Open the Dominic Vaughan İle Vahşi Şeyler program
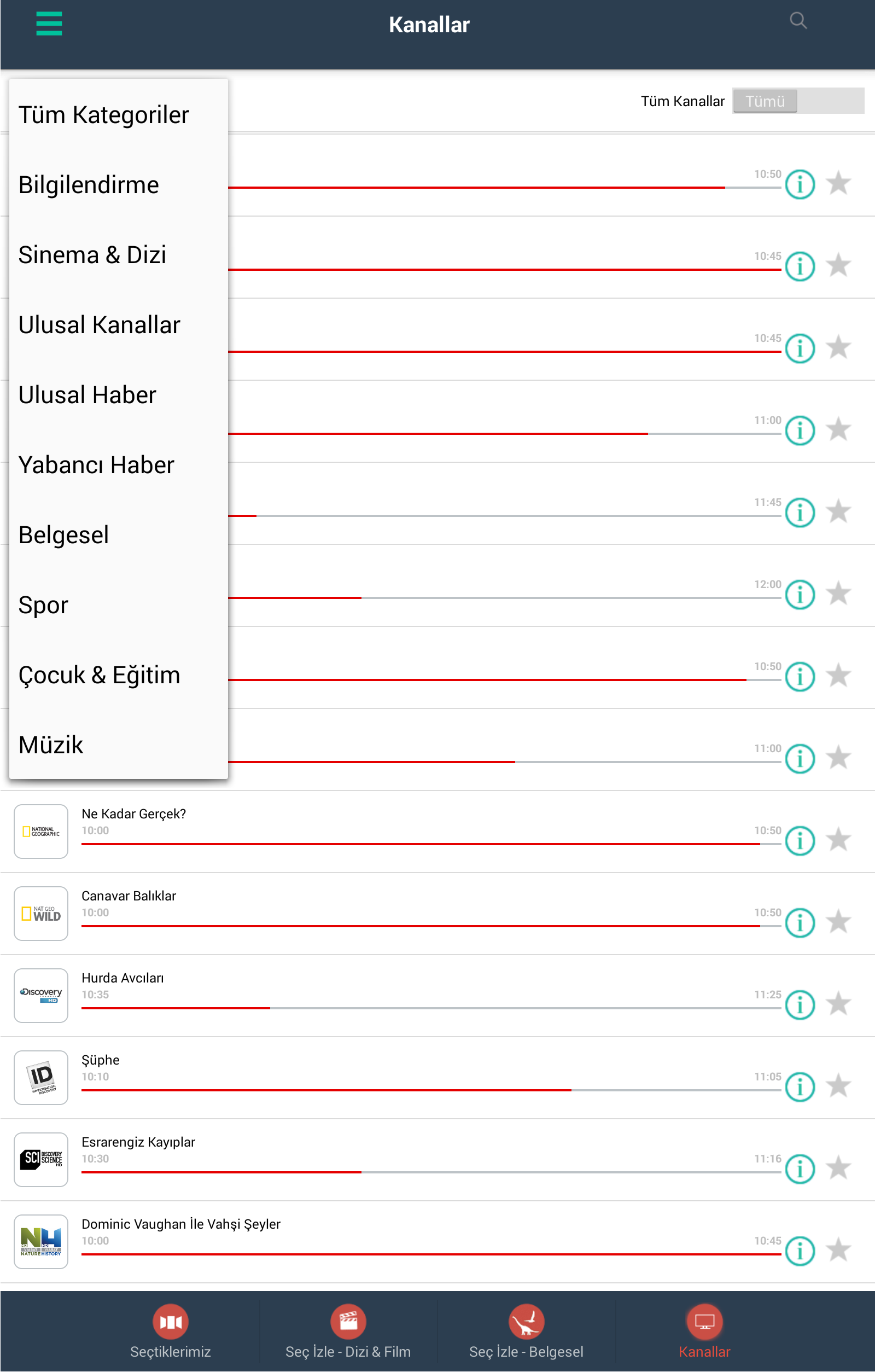Screen dimensions: 875x1372 (181, 1224)
